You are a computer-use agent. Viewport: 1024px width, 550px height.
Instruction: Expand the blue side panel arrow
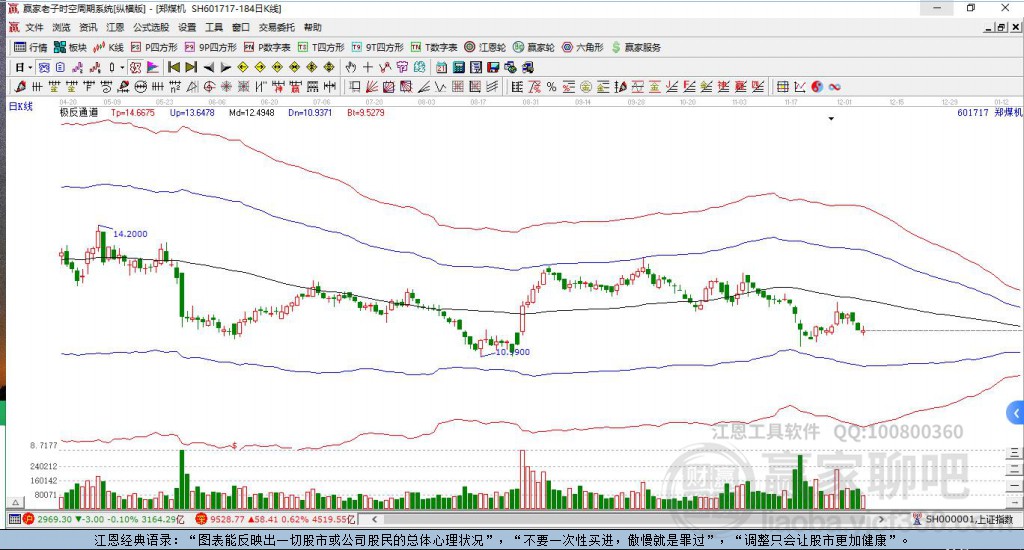[x=1016, y=413]
